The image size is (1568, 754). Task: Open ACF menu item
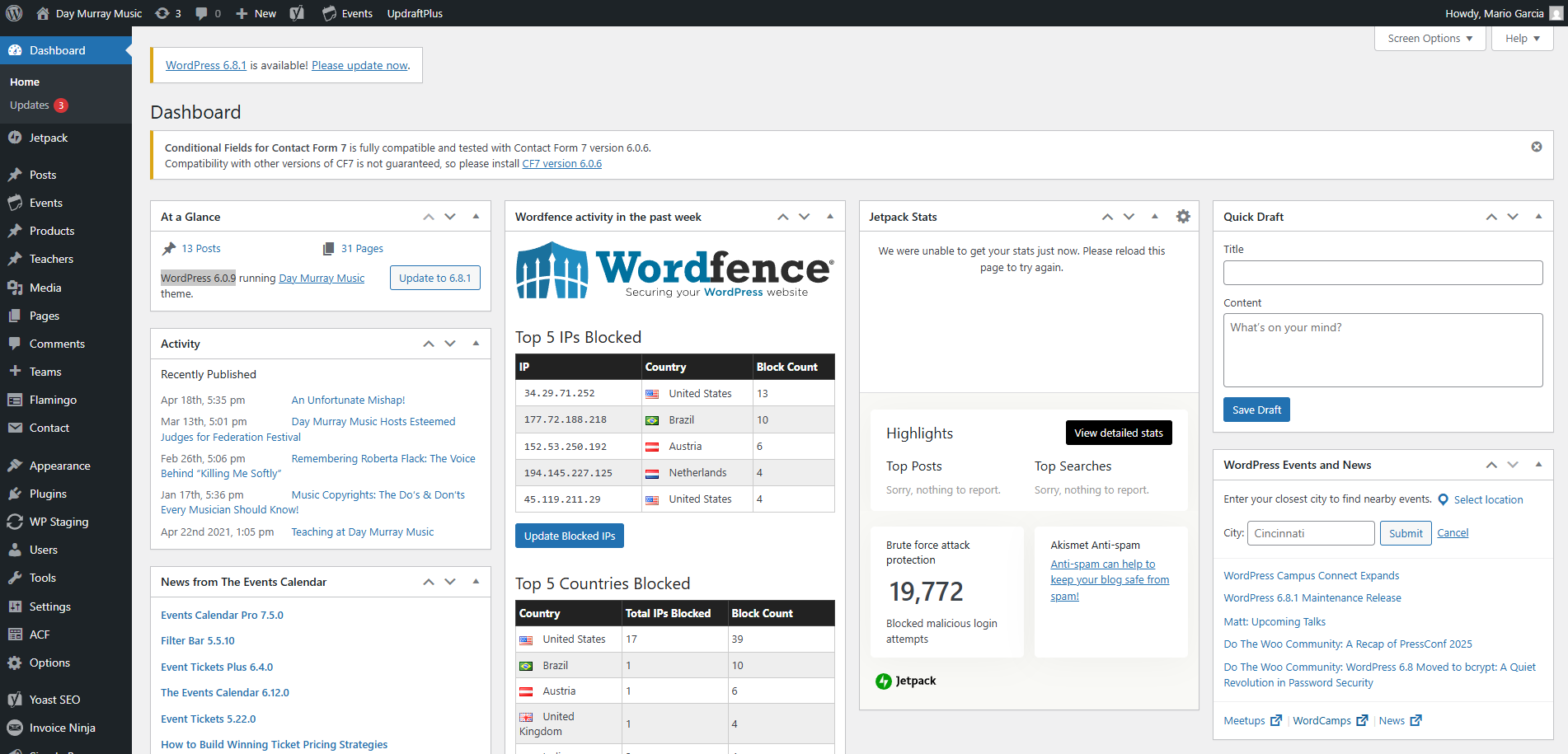tap(66, 635)
